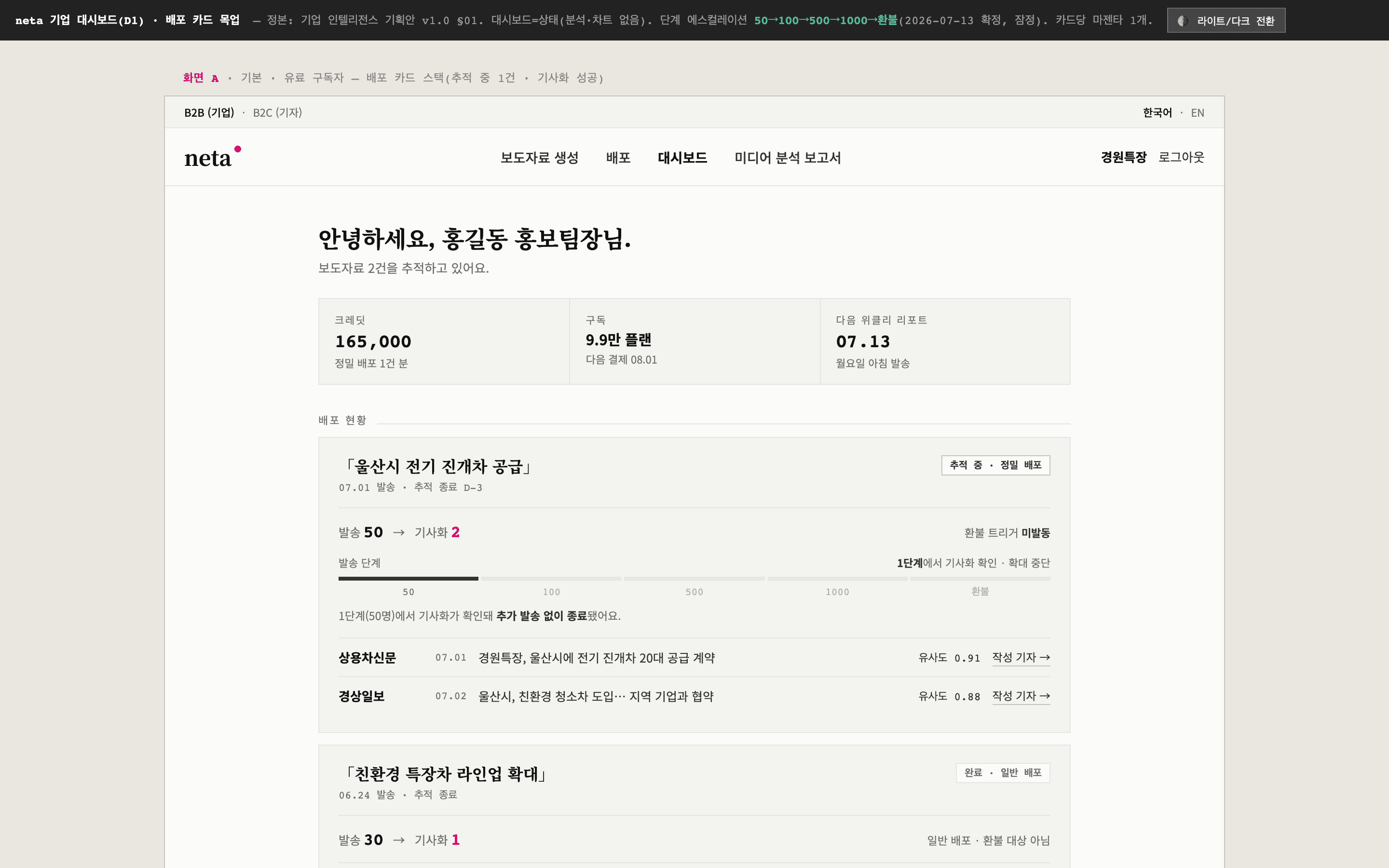Click the 다음 위클리 리포트 07.13 card
1389x868 pixels.
(x=945, y=341)
